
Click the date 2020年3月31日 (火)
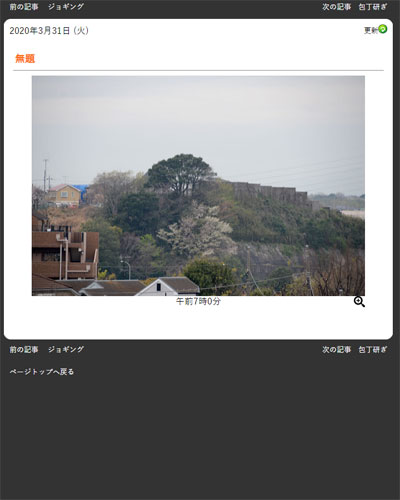tap(49, 31)
